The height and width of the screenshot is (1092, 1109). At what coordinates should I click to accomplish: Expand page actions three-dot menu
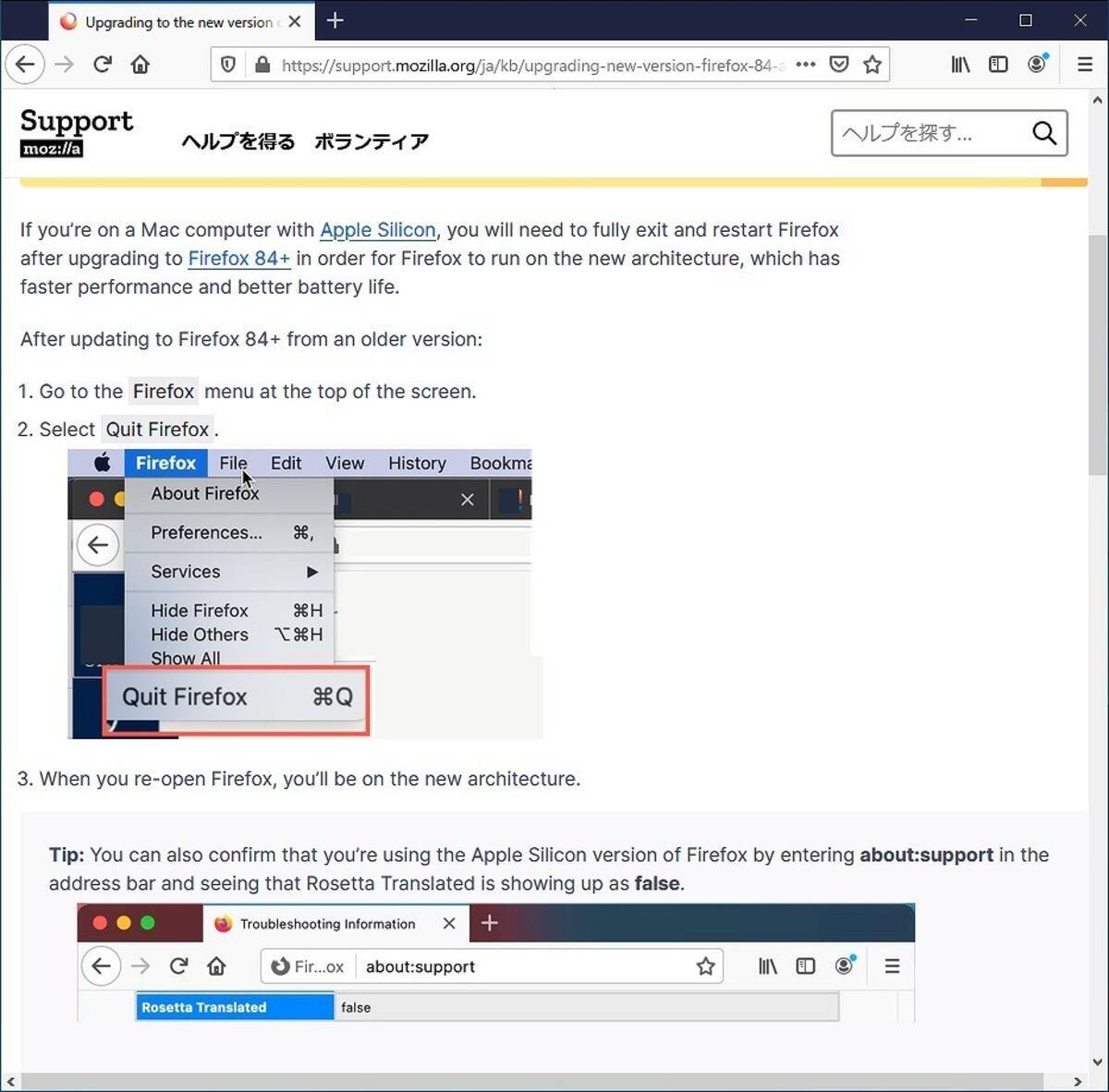point(806,65)
